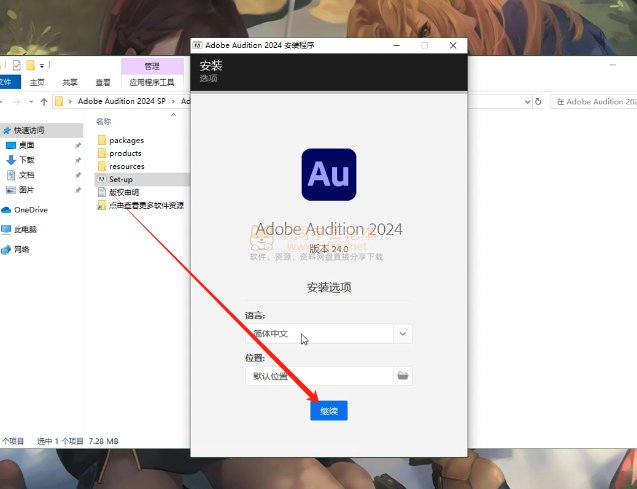Open OneDrive in the navigation pane
This screenshot has height=489, width=637.
pyautogui.click(x=30, y=210)
